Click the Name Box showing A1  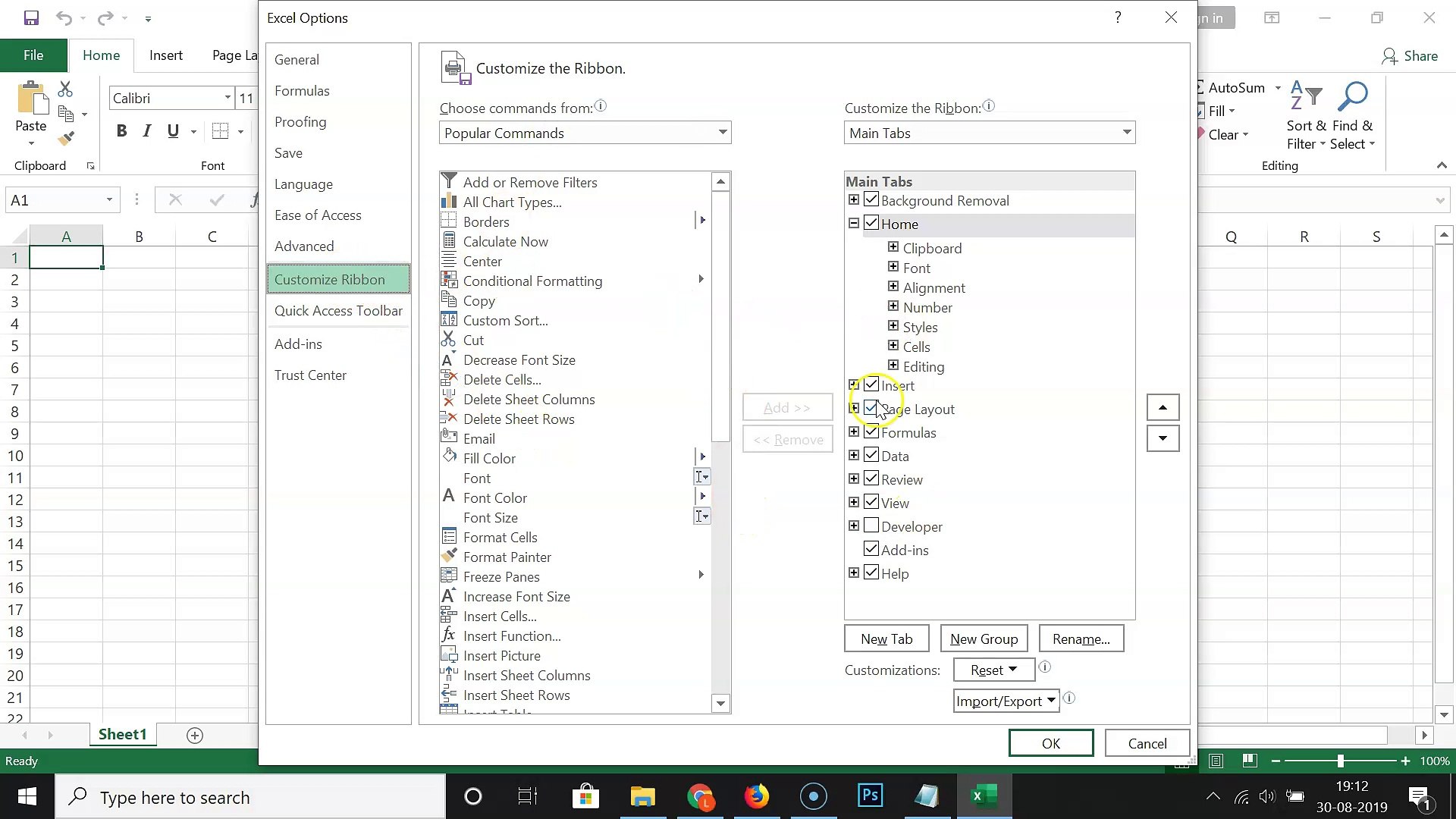62,200
